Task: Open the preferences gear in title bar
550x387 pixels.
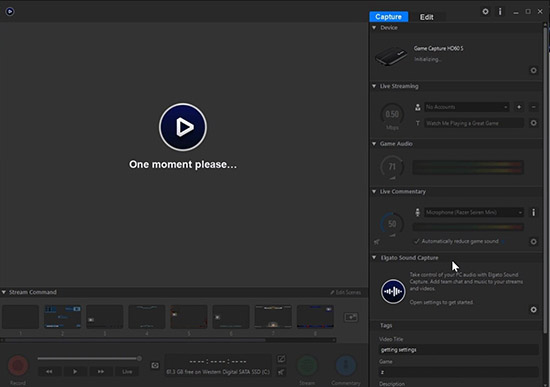Action: pyautogui.click(x=485, y=12)
